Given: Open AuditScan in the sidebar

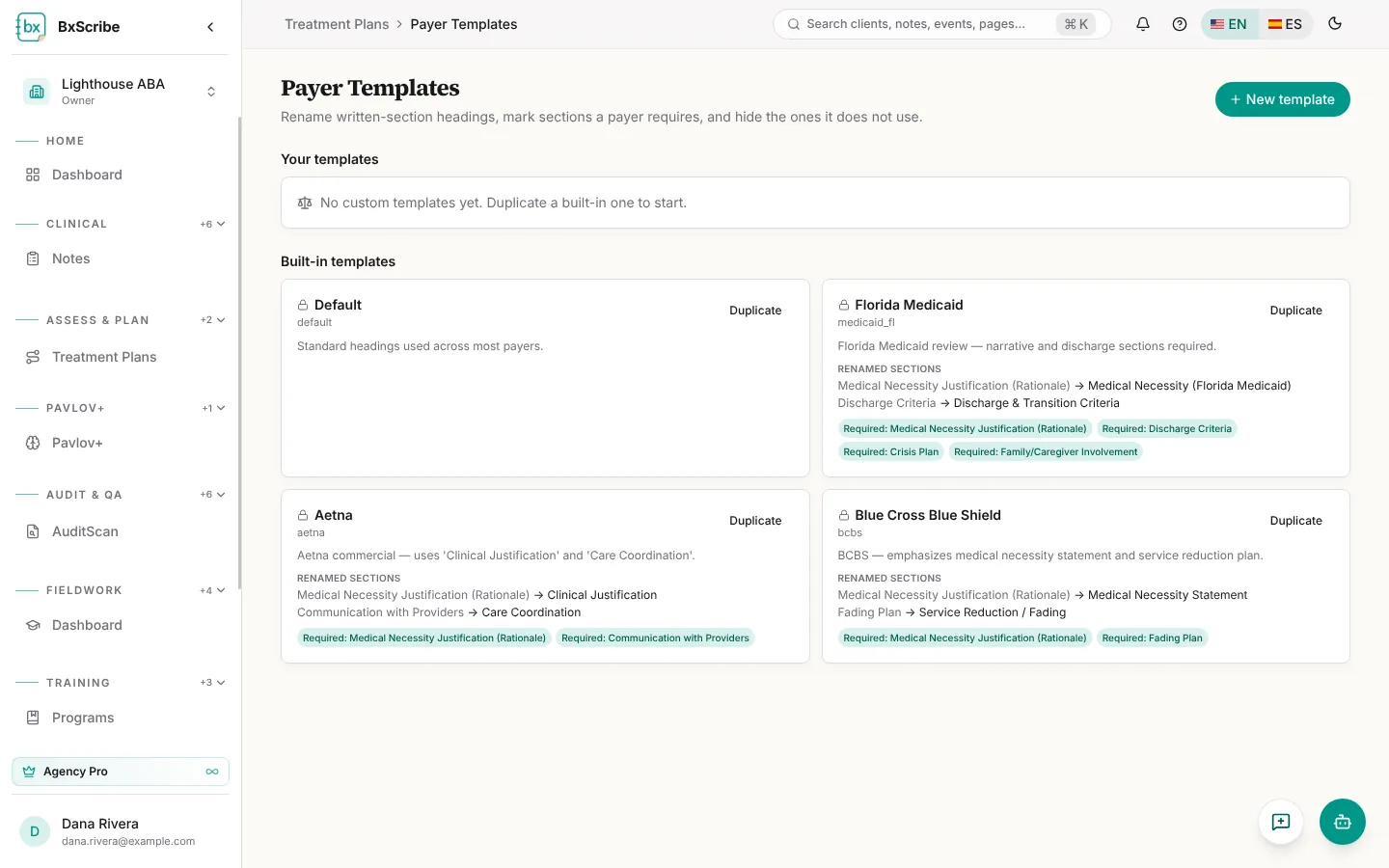Looking at the screenshot, I should point(121,531).
